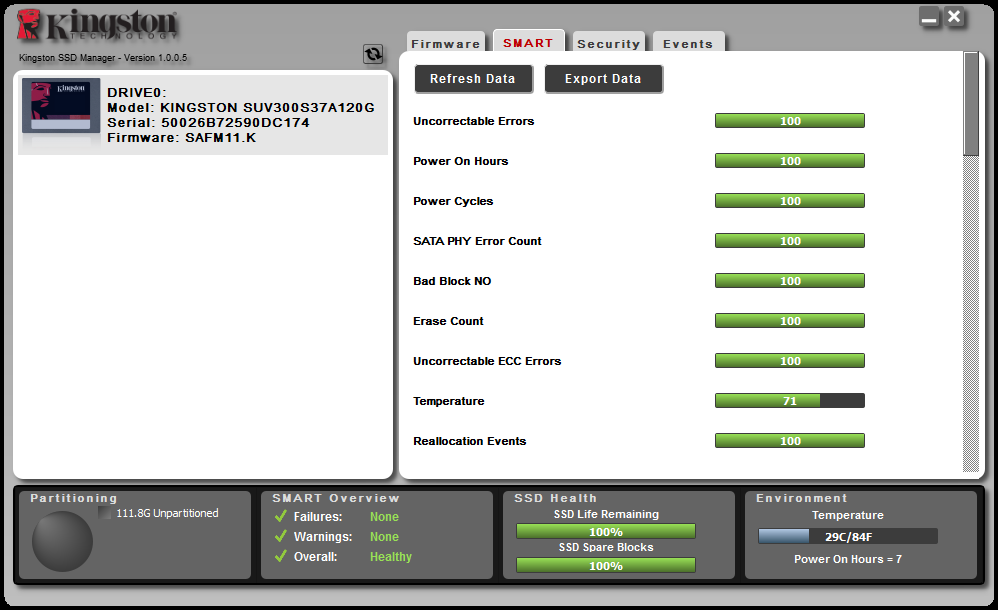The height and width of the screenshot is (610, 998).
Task: Click the SSD Spare Blocks 100% bar
Action: pyautogui.click(x=605, y=565)
